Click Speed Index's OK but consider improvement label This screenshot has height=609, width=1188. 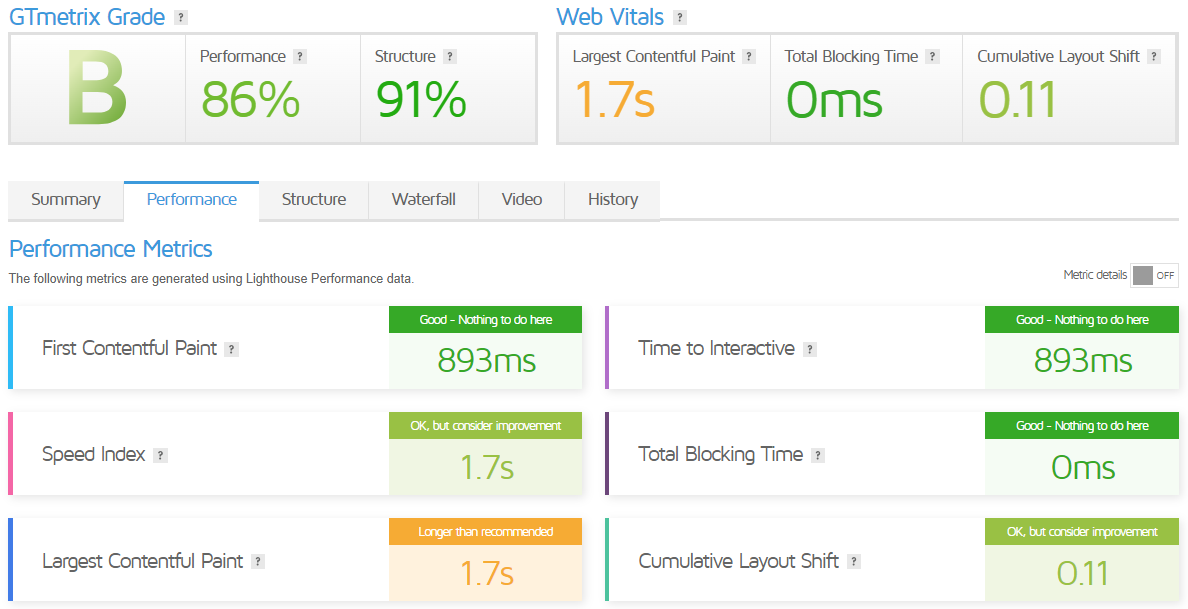pos(486,426)
